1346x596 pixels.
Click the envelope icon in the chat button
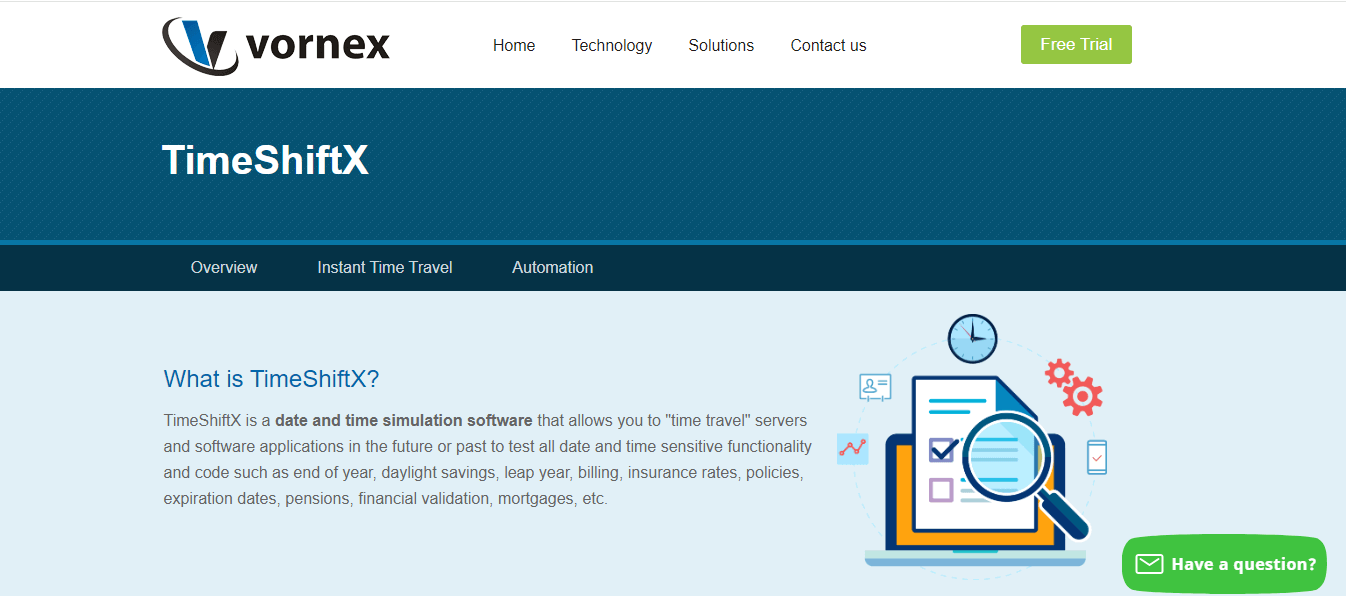coord(1150,564)
